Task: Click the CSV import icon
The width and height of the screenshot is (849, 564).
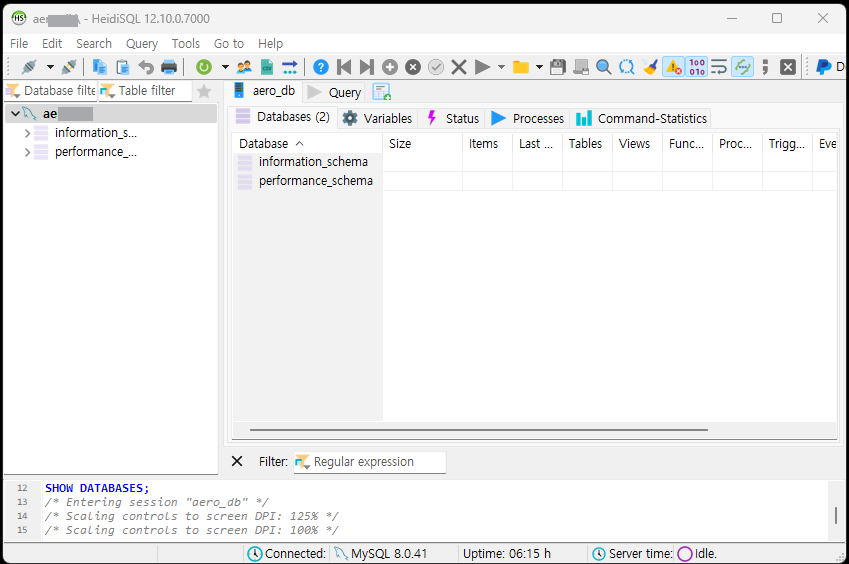Action: pos(267,67)
